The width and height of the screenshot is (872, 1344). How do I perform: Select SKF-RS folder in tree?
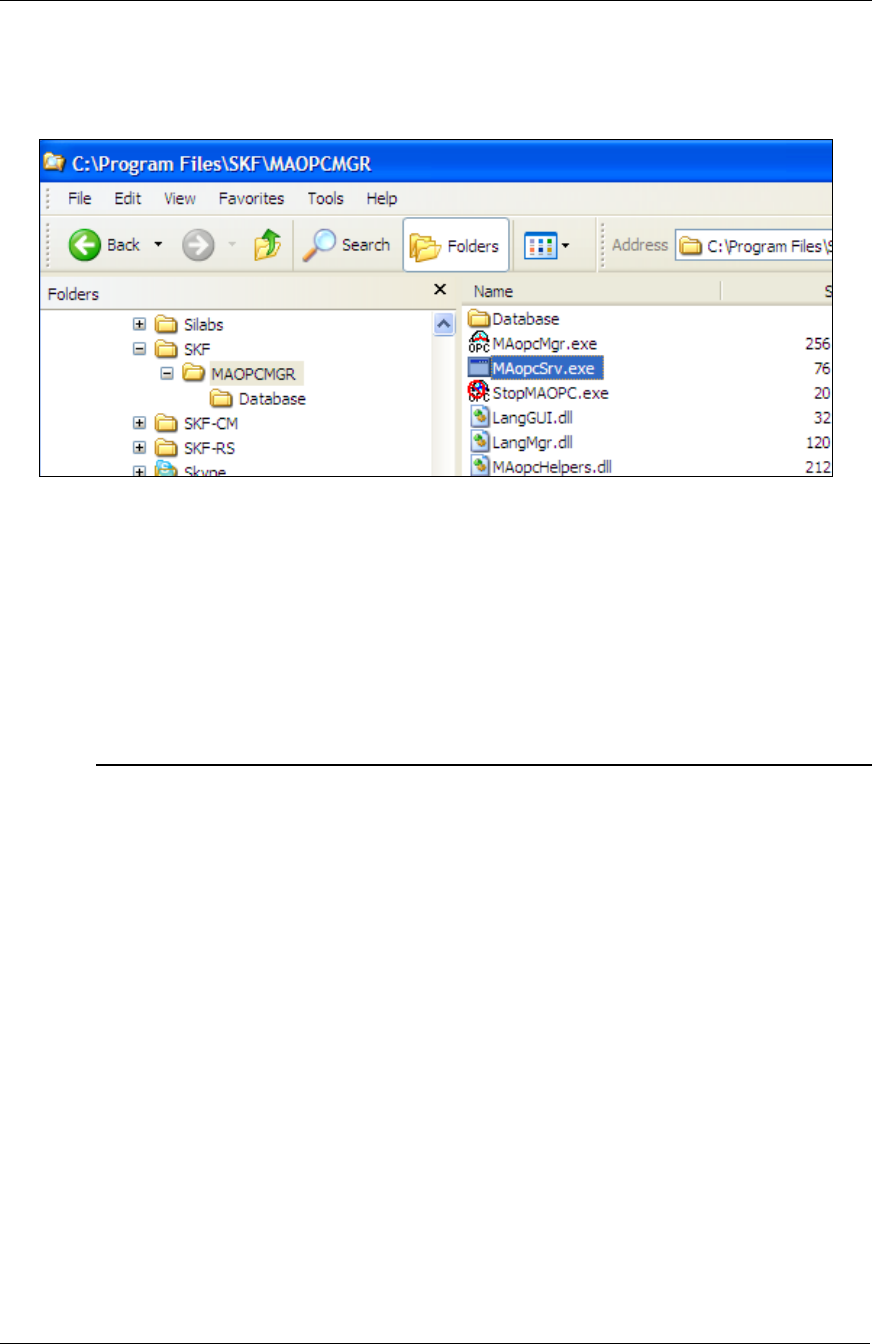(x=195, y=448)
